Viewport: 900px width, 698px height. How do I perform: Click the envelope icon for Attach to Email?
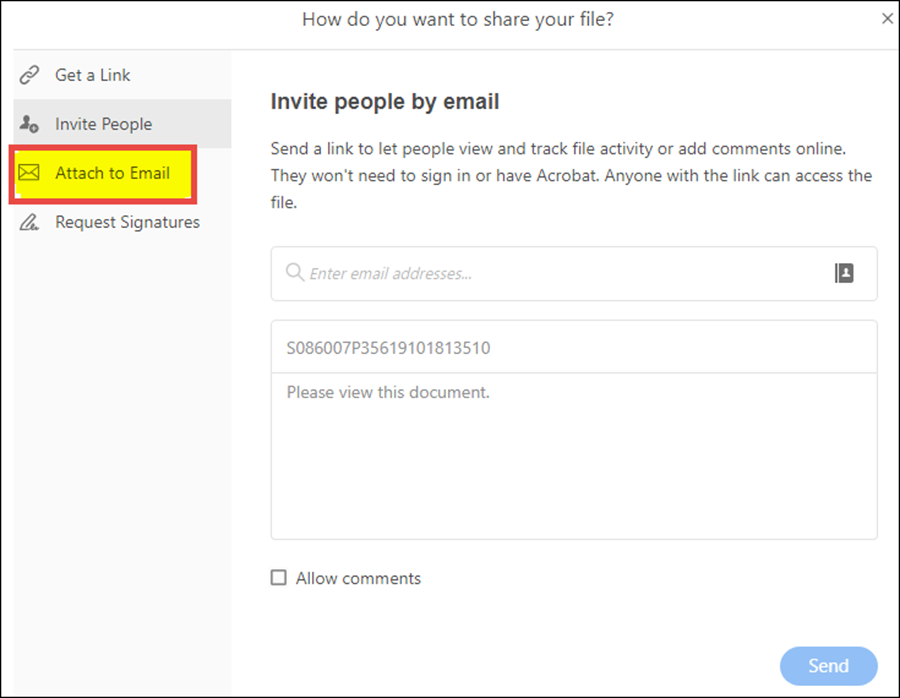(29, 173)
